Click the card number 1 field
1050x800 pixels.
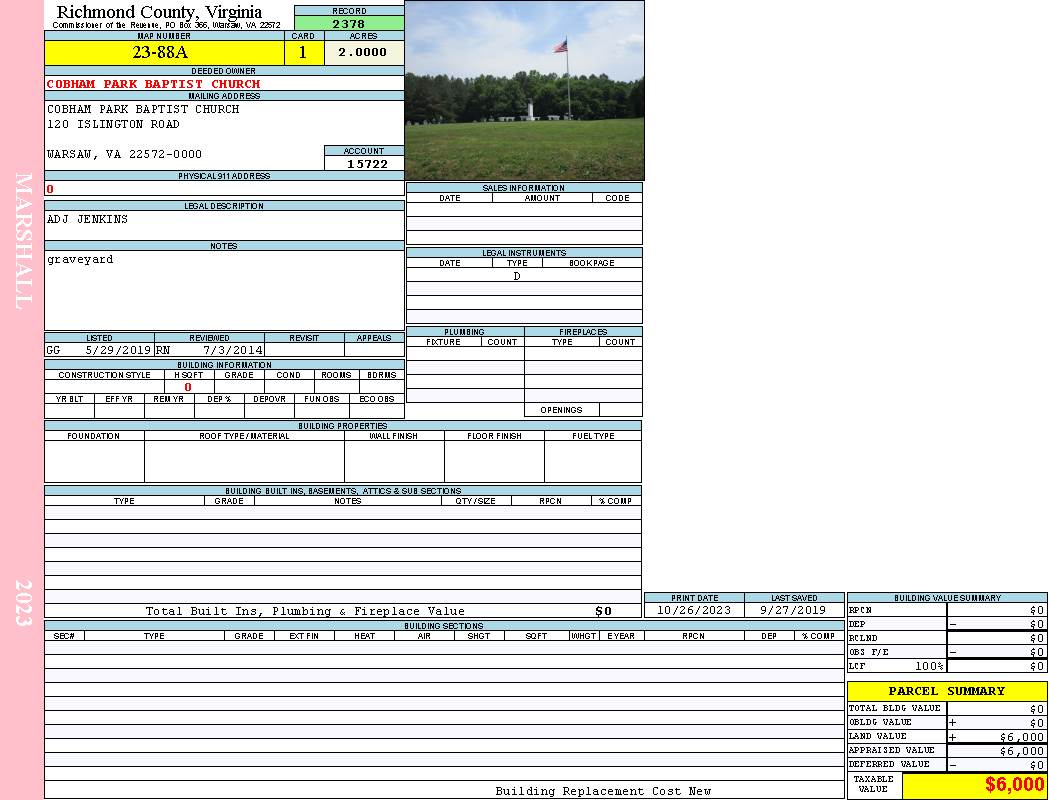pos(303,53)
